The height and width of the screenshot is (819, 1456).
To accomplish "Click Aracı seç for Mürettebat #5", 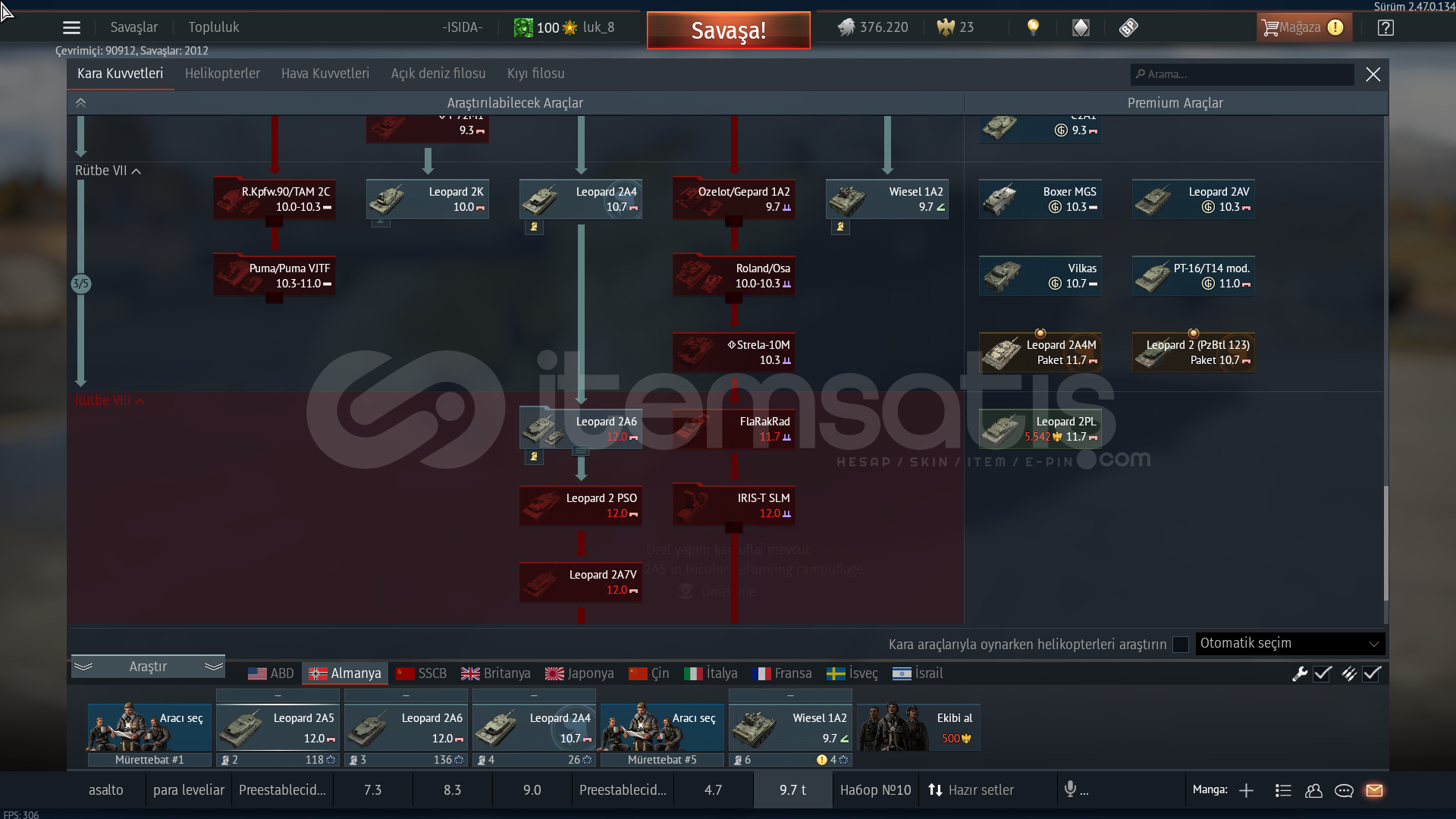I will pos(662,727).
